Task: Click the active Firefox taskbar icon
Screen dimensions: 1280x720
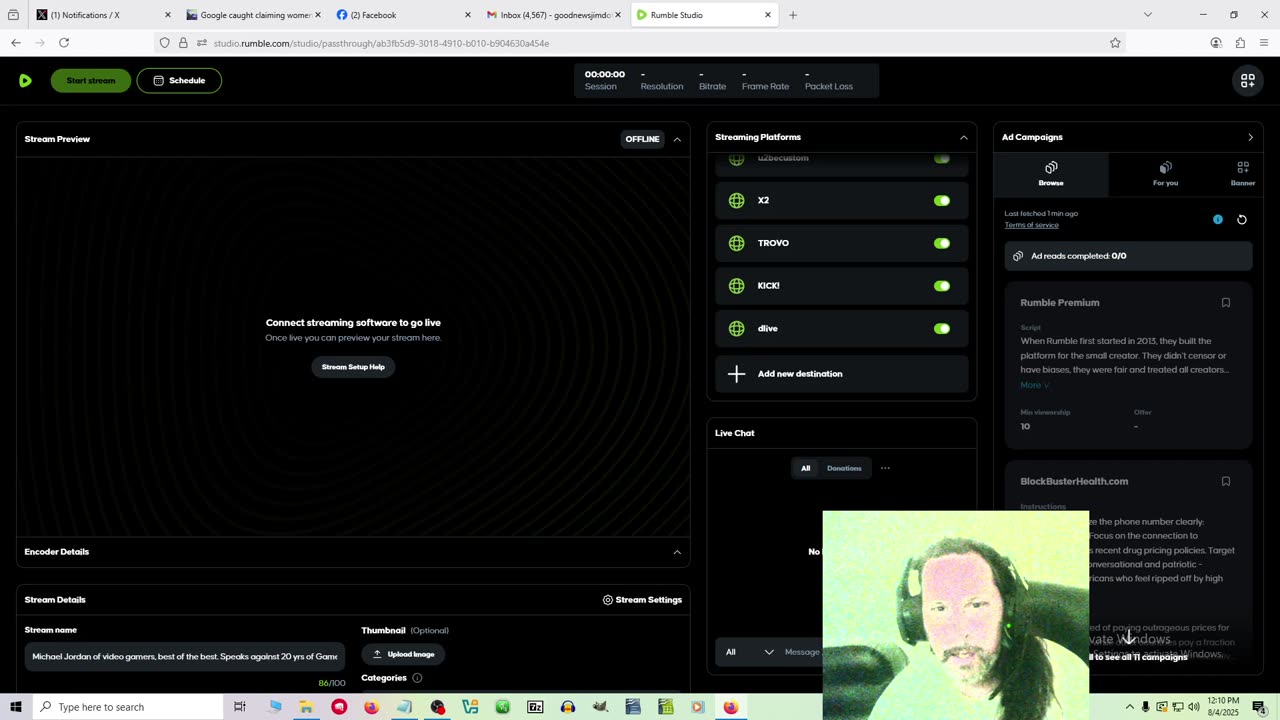Action: [731, 707]
